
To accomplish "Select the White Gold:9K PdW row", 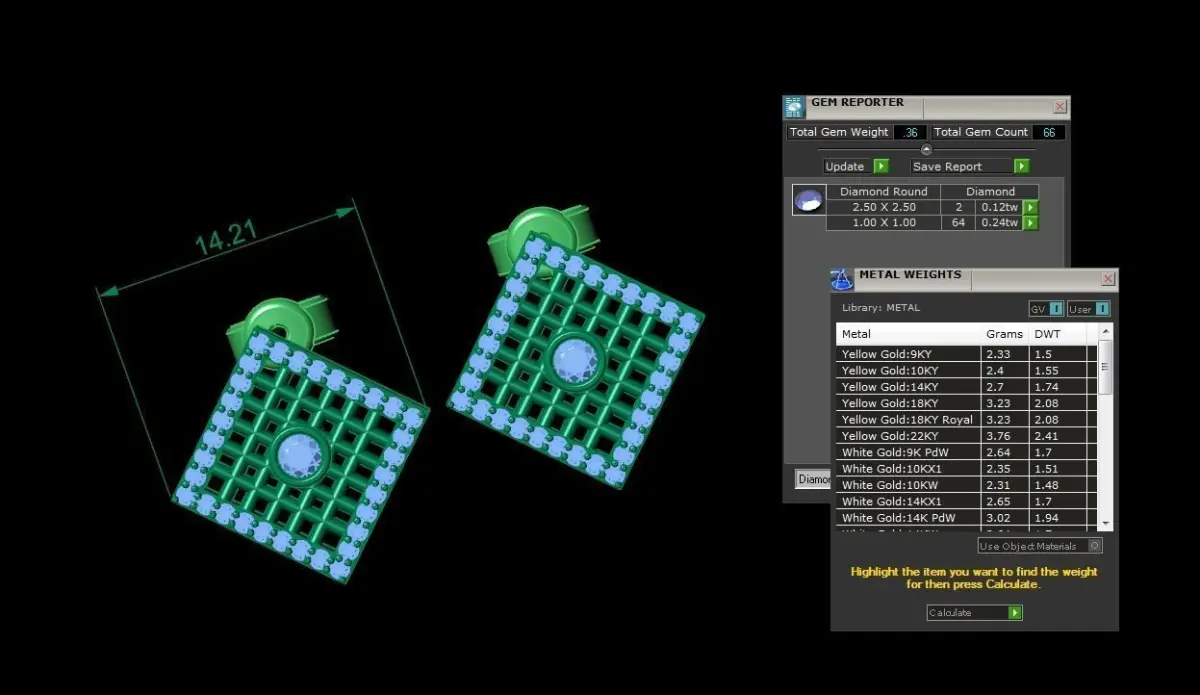I will click(x=967, y=453).
